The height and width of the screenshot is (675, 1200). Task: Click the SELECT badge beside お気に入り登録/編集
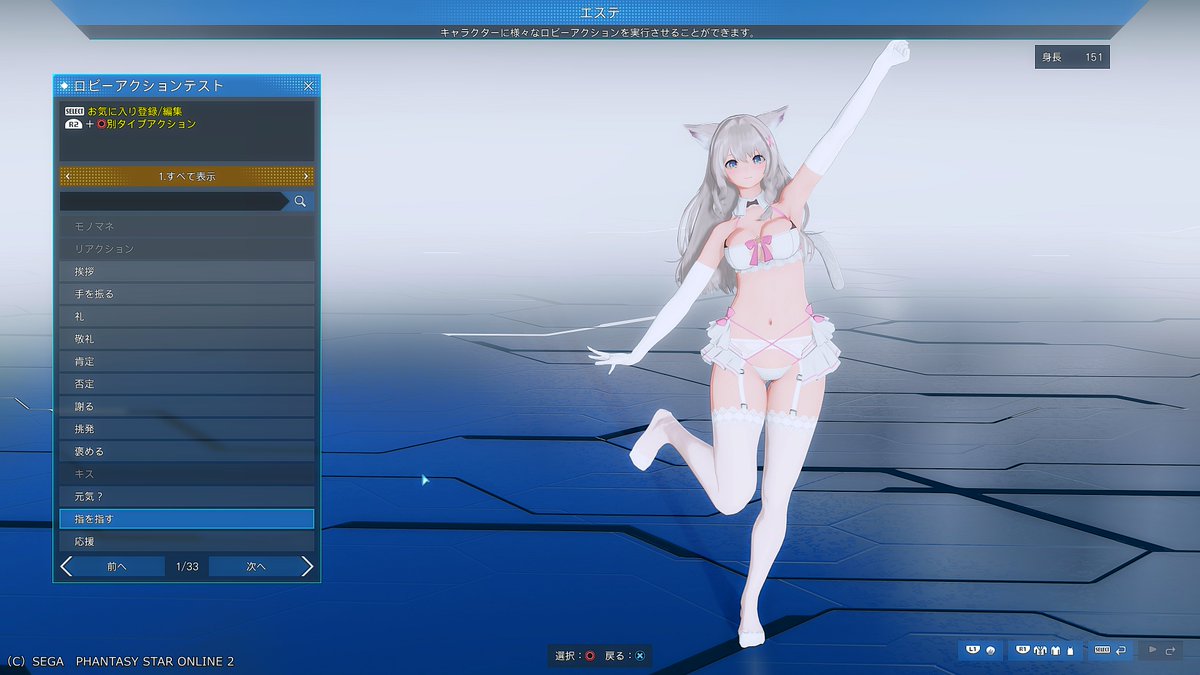[74, 111]
